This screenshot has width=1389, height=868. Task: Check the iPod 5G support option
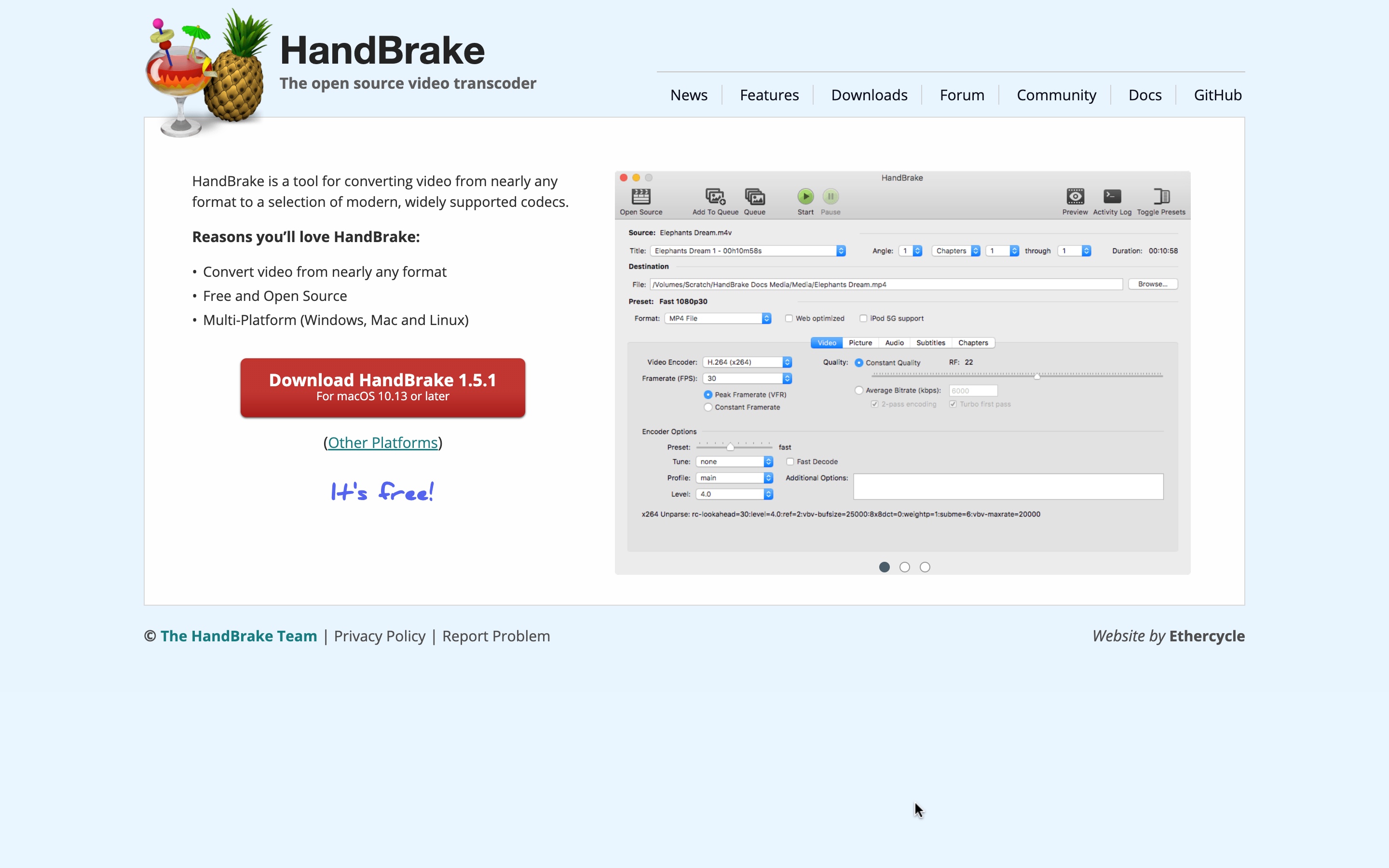(864, 318)
